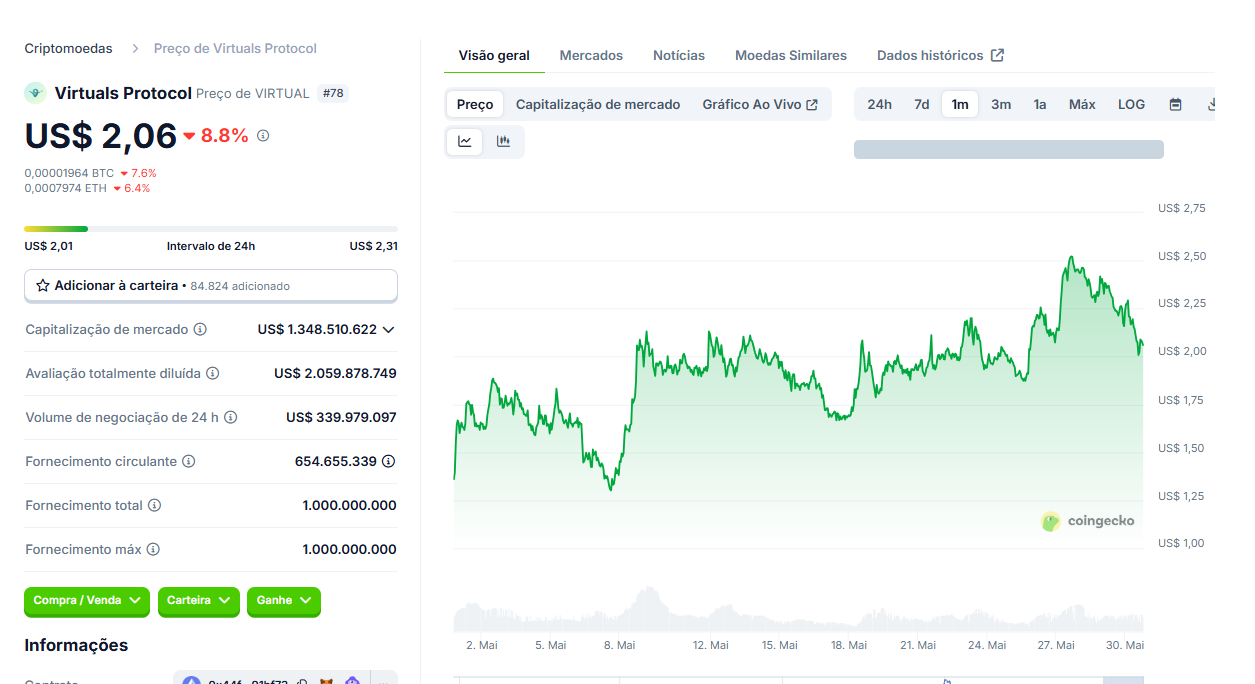Viewport: 1255px width, 684px height.
Task: Select the Máx time range
Action: coord(1082,104)
